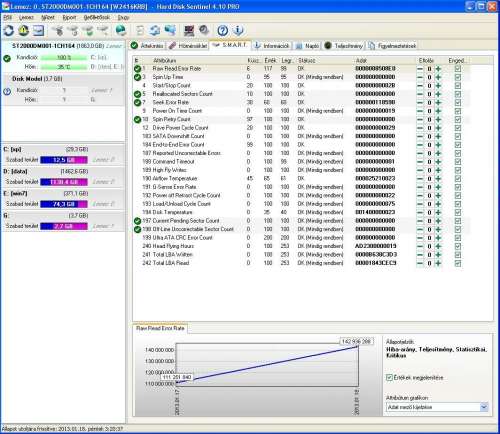500x434 pixels.
Task: Click the D: free space bar
Action: coord(64,182)
